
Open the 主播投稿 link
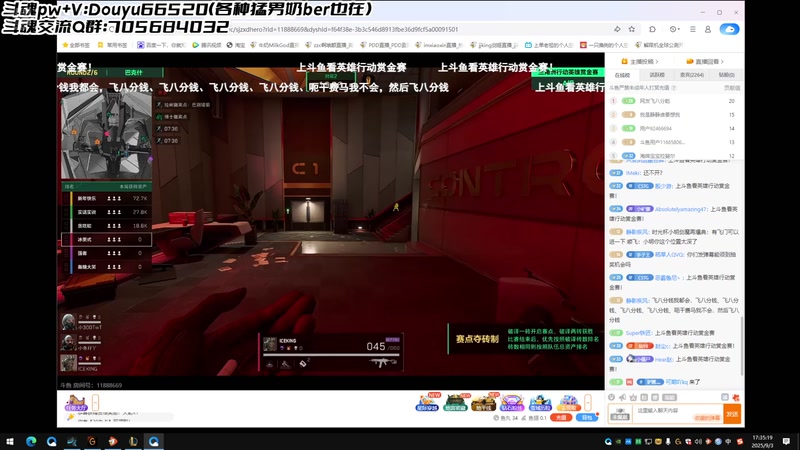[639, 61]
